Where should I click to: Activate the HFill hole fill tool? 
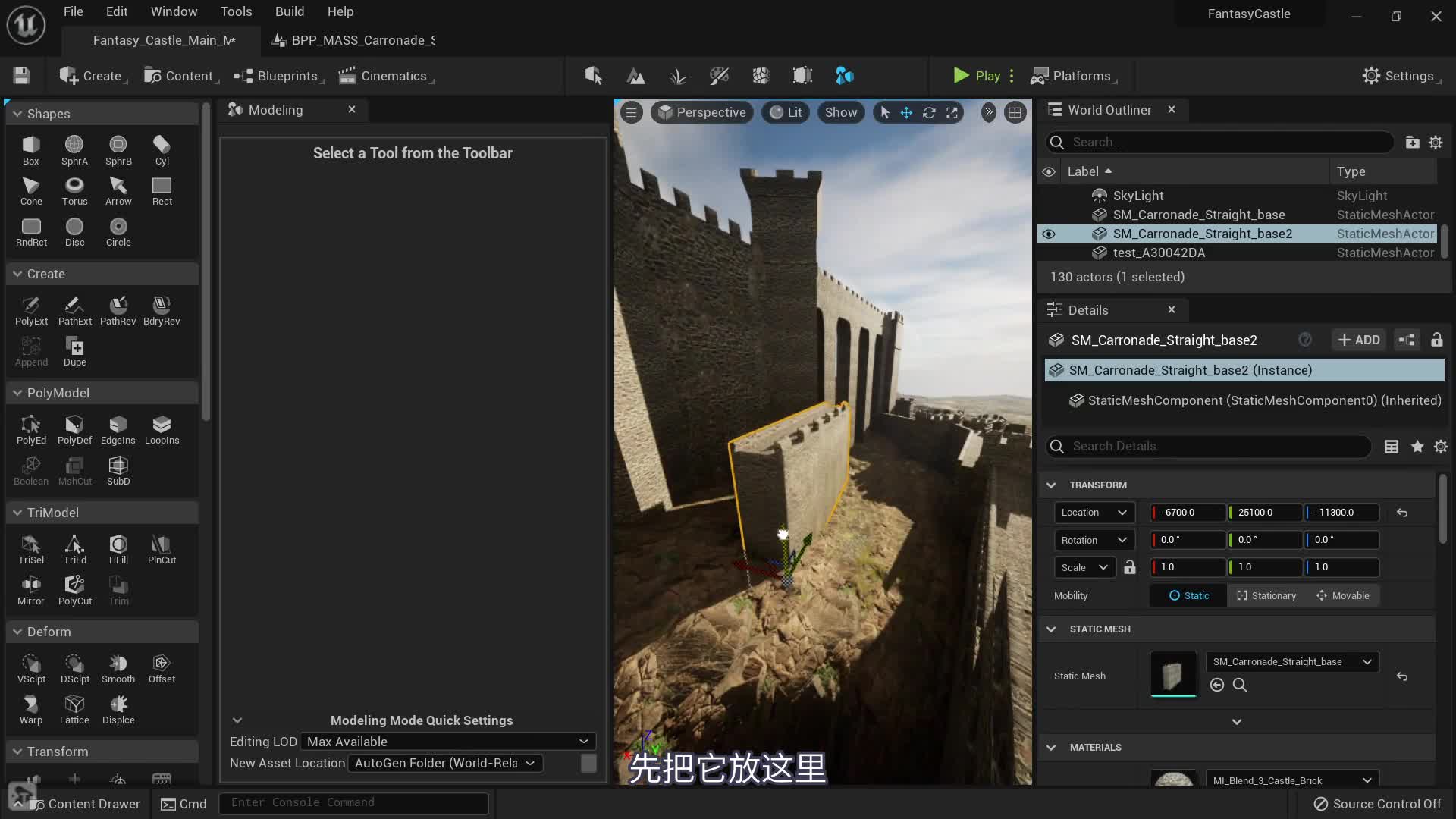118,550
